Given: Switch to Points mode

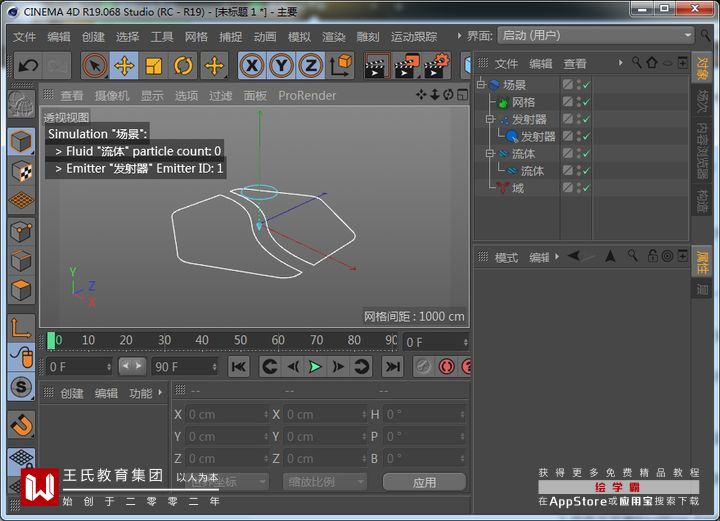Looking at the screenshot, I should click(x=21, y=232).
